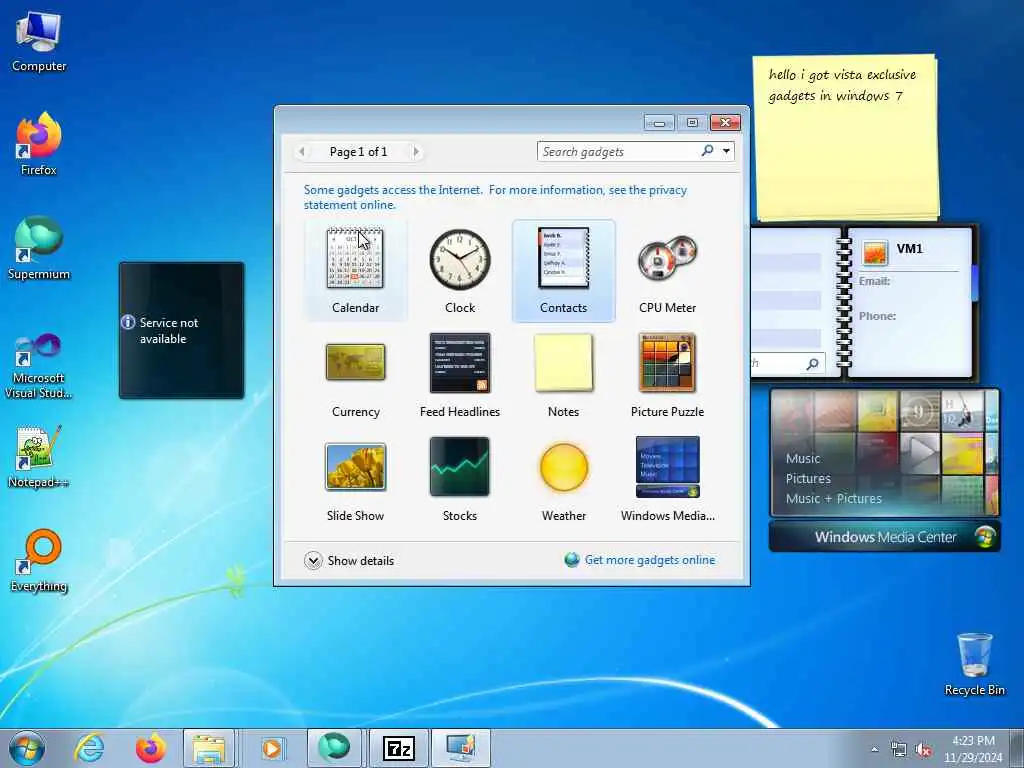Click the sticky note gadget text

[x=842, y=85]
